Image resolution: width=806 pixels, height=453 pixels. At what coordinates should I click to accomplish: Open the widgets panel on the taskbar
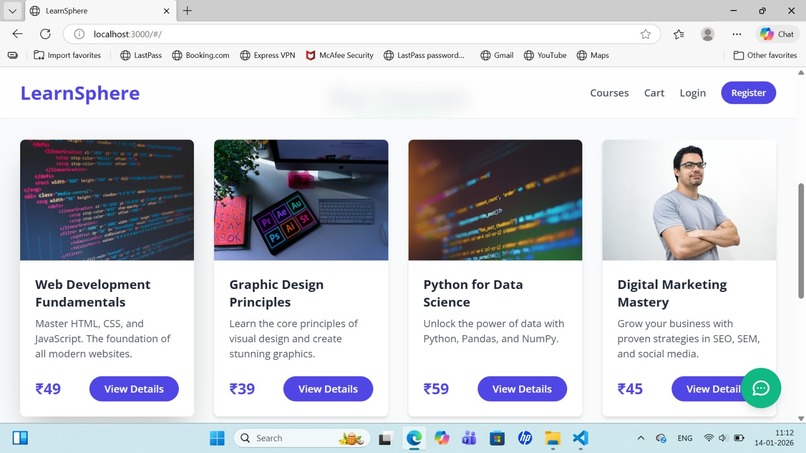20,438
